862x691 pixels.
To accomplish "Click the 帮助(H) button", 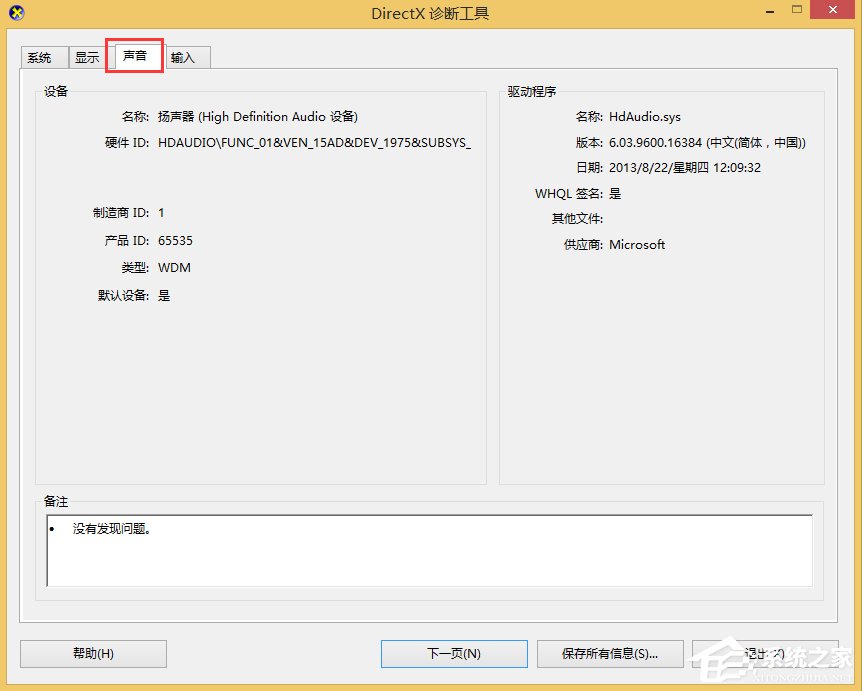I will point(93,654).
